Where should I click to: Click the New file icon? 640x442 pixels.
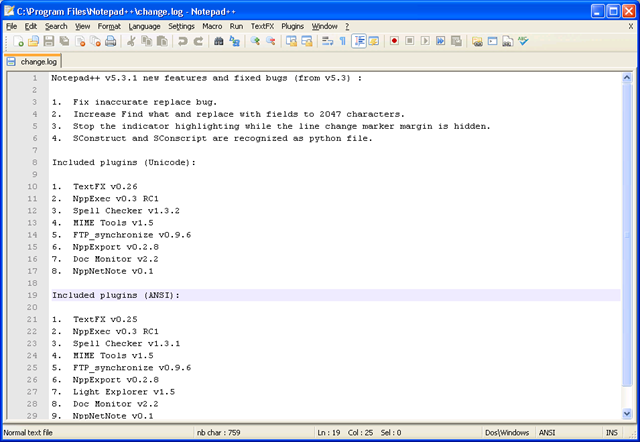click(19, 42)
